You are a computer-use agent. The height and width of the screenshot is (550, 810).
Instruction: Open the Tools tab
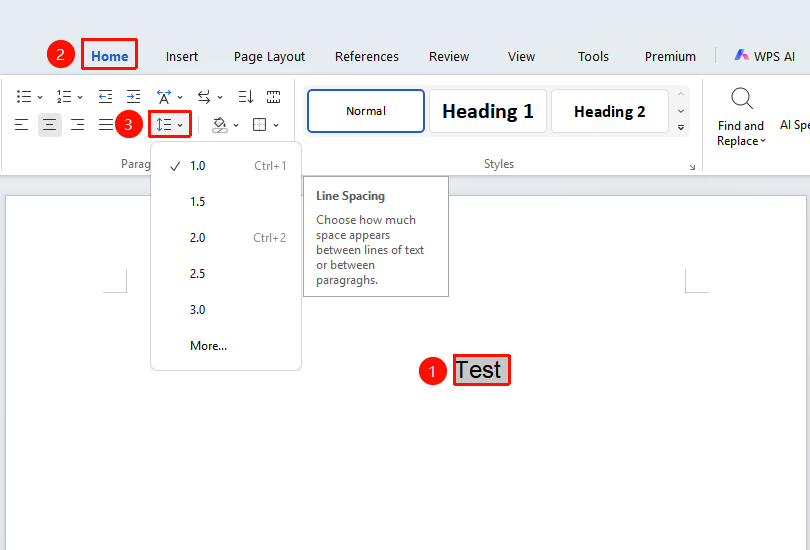[593, 56]
